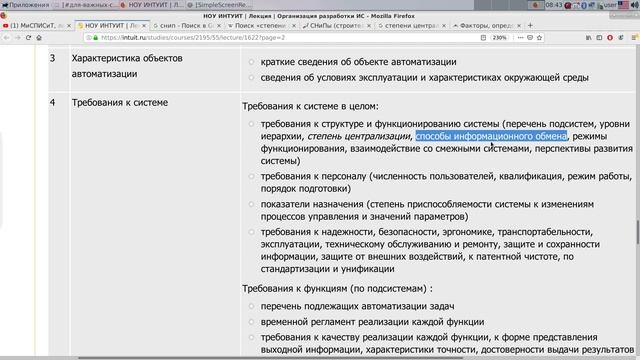Viewport: 640px width, 360px height.
Task: Click the highlighted 'способы информационного обмена' text
Action: pyautogui.click(x=491, y=136)
